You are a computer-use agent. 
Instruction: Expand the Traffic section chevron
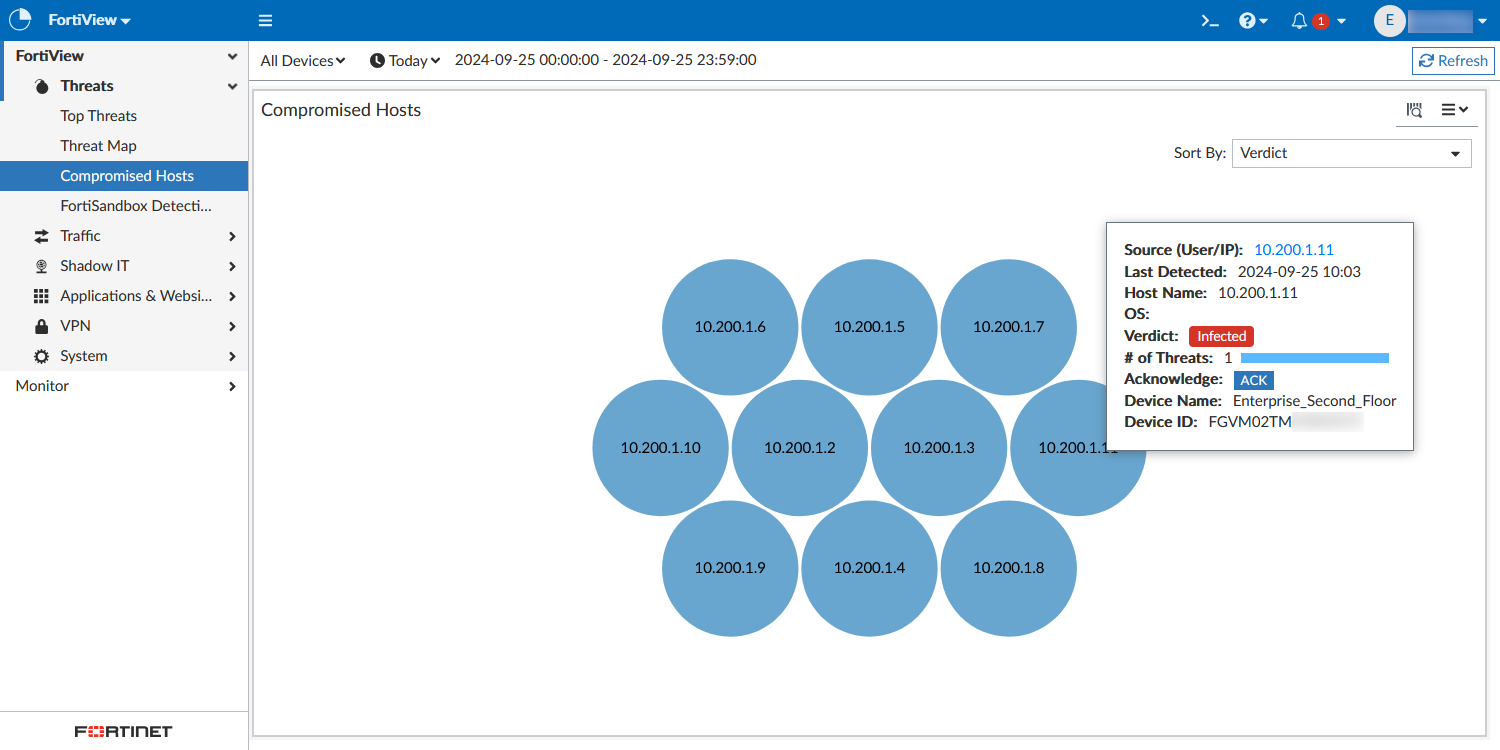click(x=232, y=236)
